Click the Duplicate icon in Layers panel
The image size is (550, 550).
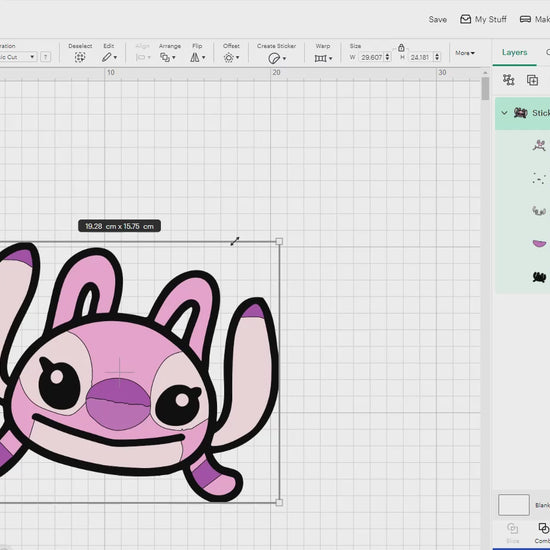532,80
